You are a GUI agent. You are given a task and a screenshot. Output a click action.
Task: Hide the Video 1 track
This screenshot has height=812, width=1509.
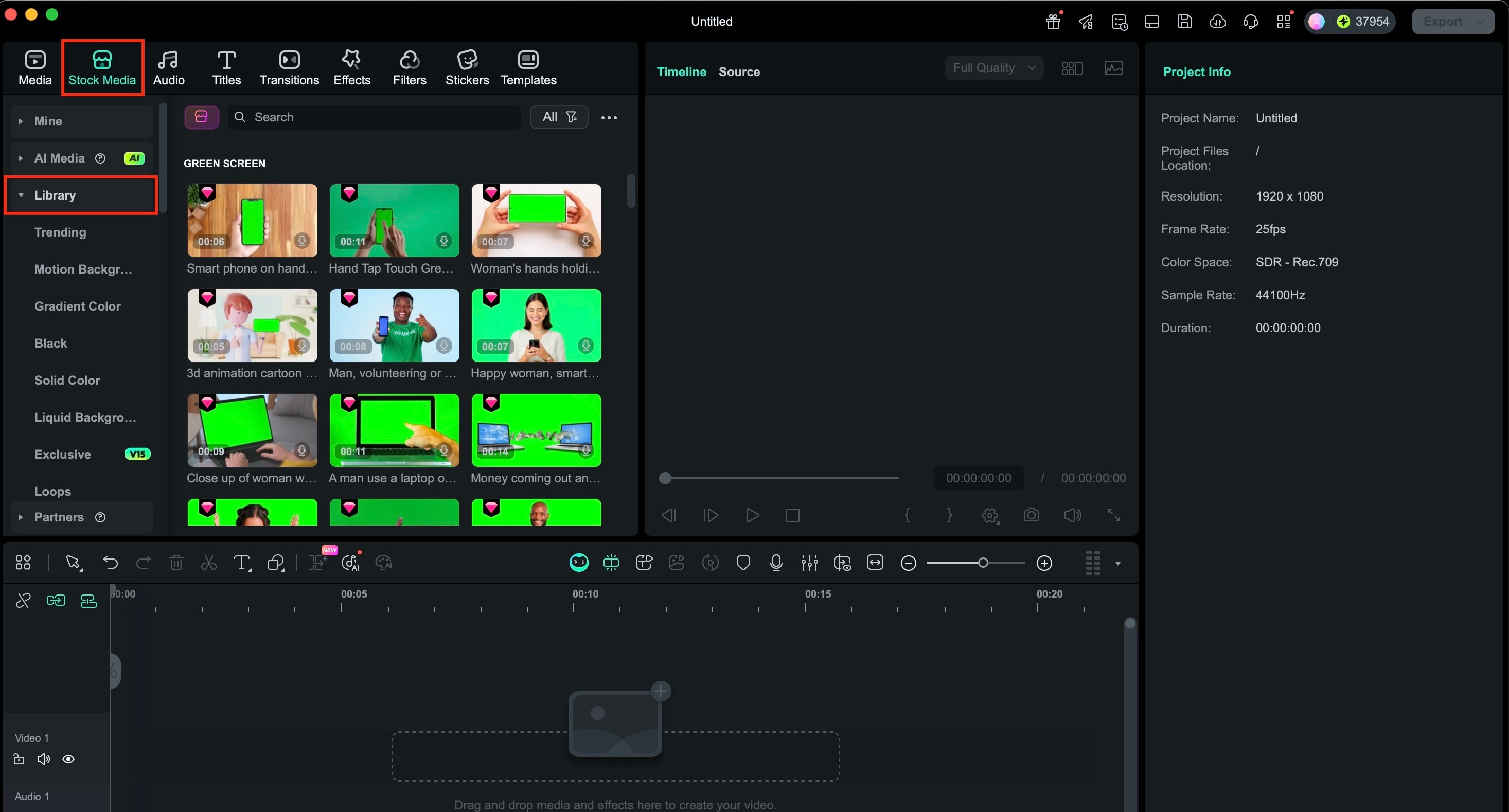68,759
